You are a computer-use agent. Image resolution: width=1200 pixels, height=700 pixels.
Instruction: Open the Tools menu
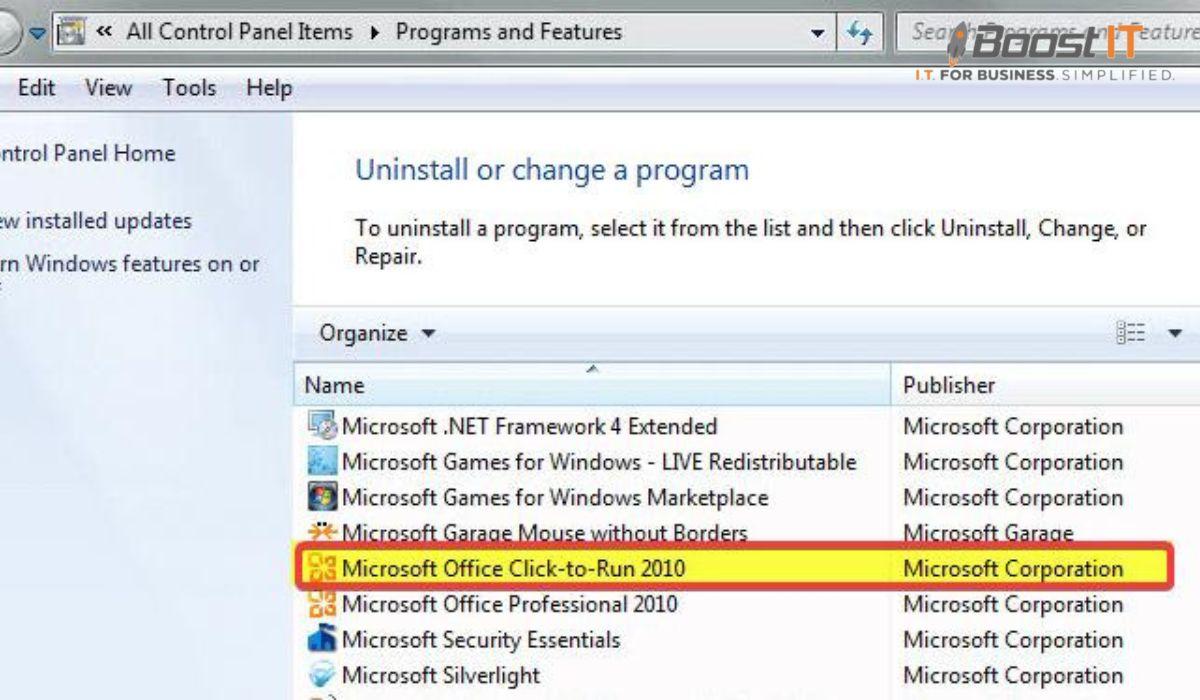(x=189, y=88)
